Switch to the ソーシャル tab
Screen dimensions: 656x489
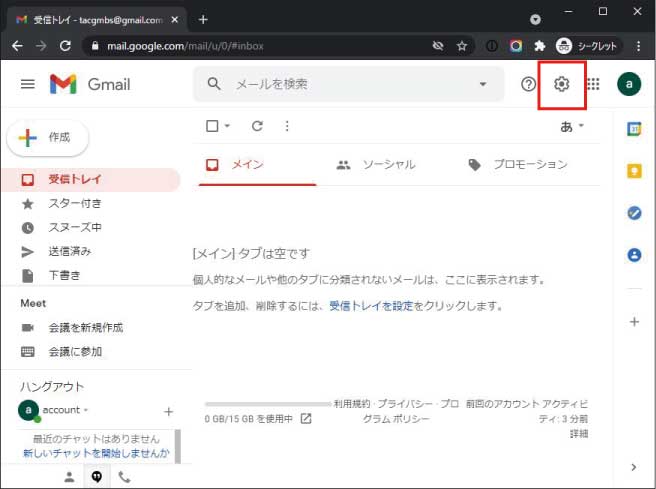click(x=377, y=164)
